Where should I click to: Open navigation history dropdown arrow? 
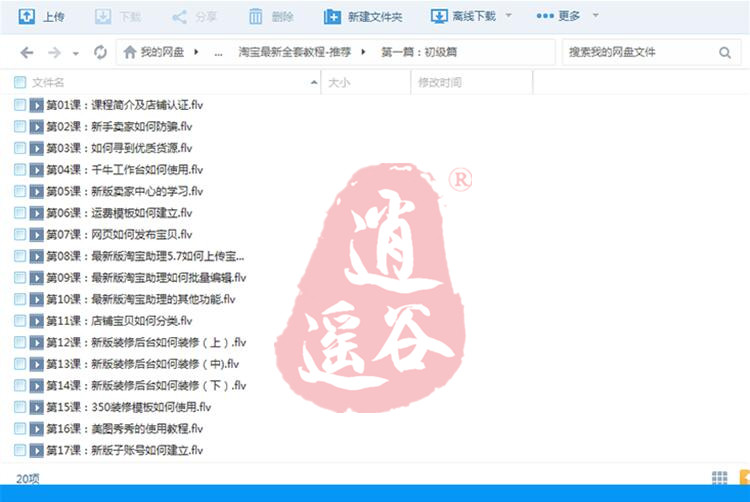click(76, 54)
